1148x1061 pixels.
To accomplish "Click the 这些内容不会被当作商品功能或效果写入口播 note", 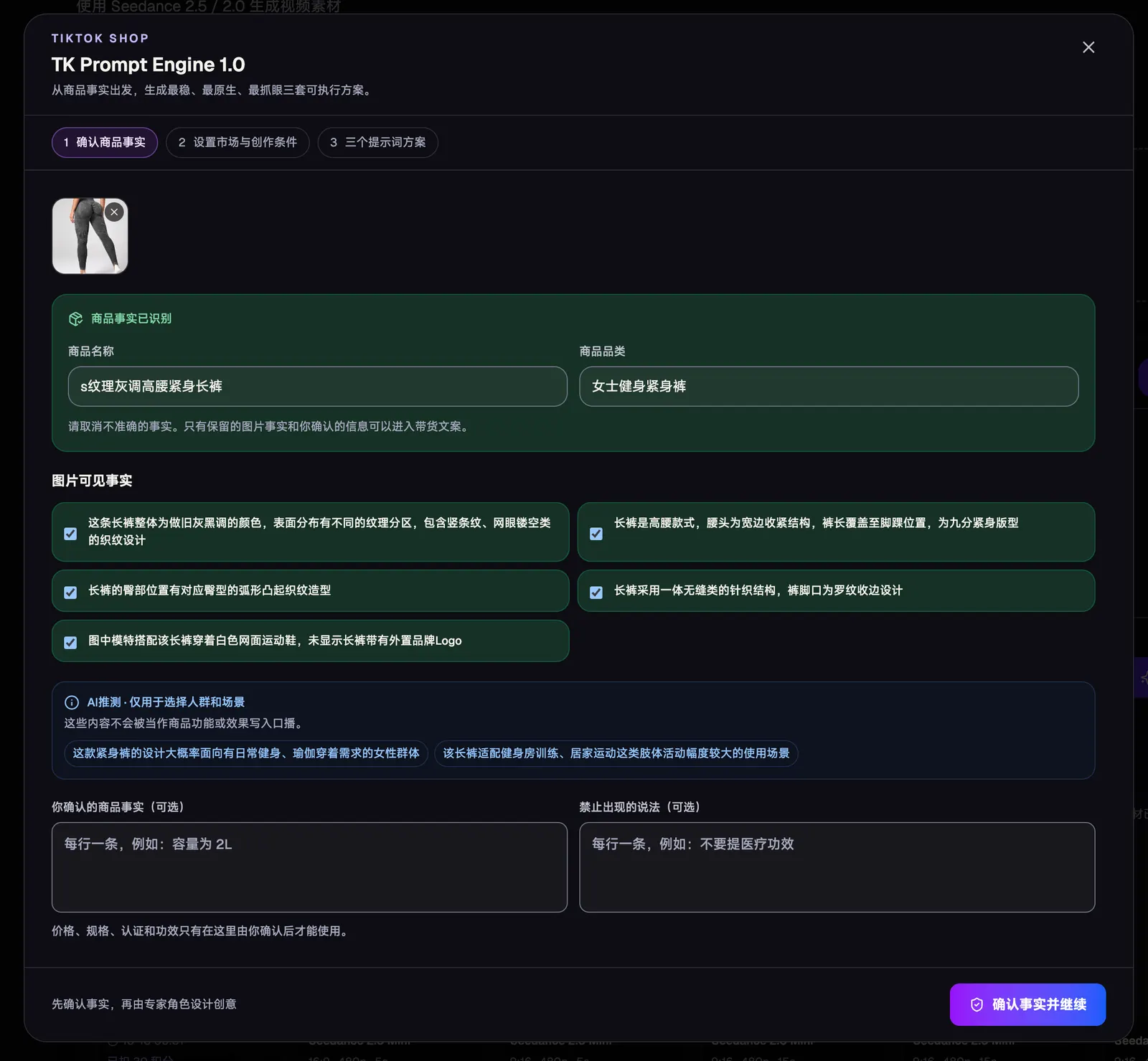I will pyautogui.click(x=186, y=723).
